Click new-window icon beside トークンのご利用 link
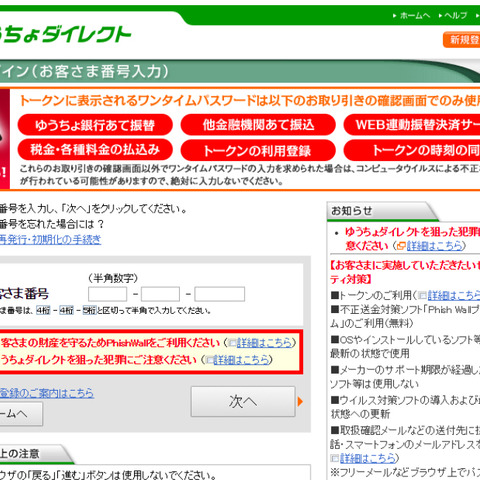The image size is (480, 480). pyautogui.click(x=423, y=295)
